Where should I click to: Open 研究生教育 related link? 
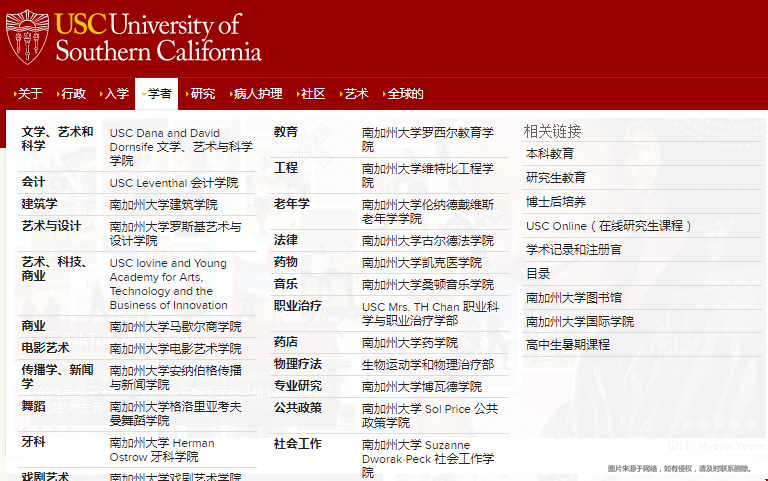pyautogui.click(x=555, y=178)
